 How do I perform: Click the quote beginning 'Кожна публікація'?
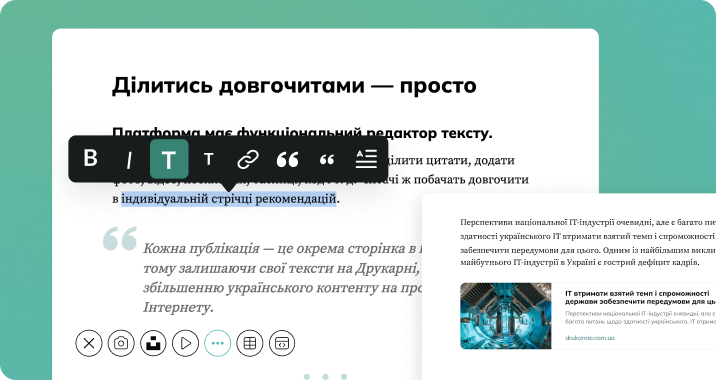click(282, 278)
